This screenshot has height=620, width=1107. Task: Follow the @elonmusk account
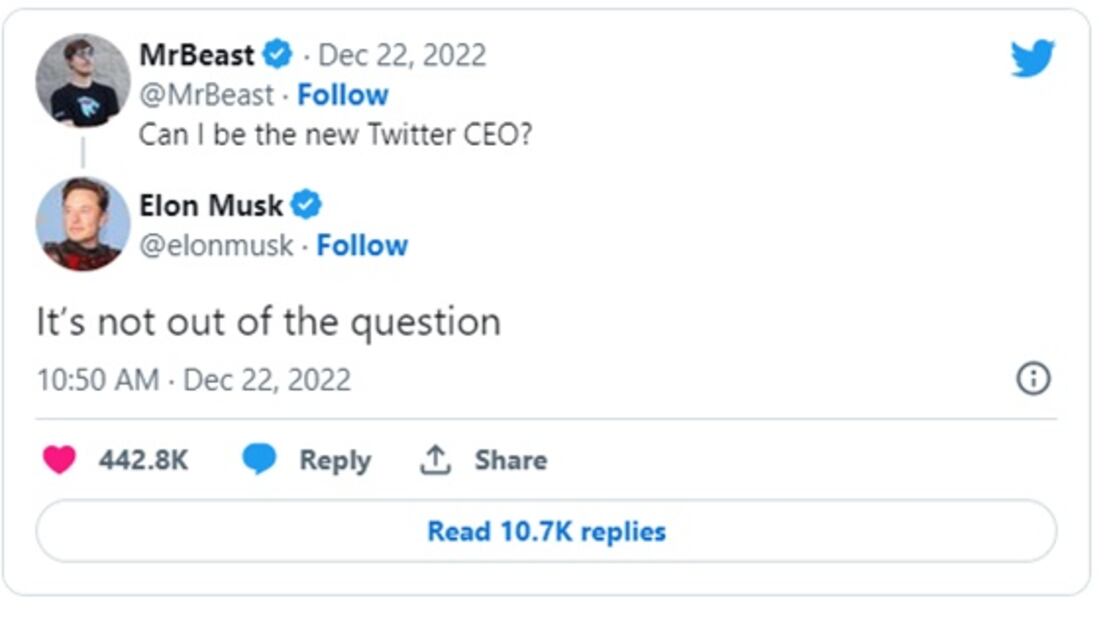[x=364, y=245]
